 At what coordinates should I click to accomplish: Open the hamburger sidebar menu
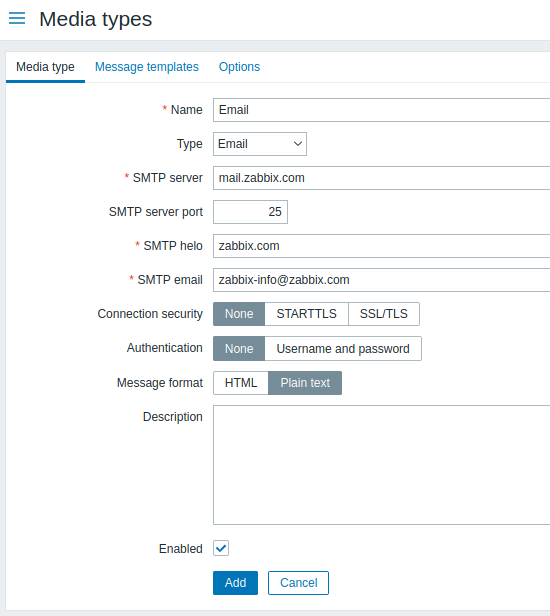[x=17, y=18]
